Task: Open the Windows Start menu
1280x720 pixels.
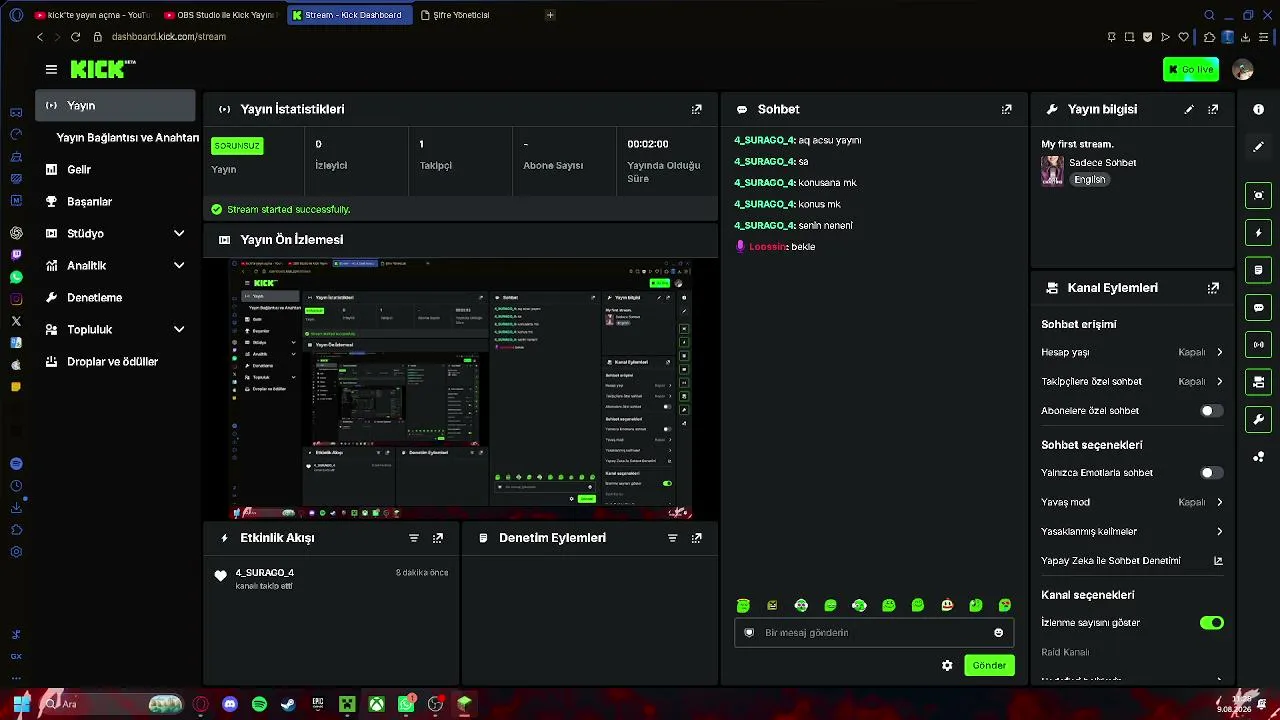Action: [x=21, y=704]
